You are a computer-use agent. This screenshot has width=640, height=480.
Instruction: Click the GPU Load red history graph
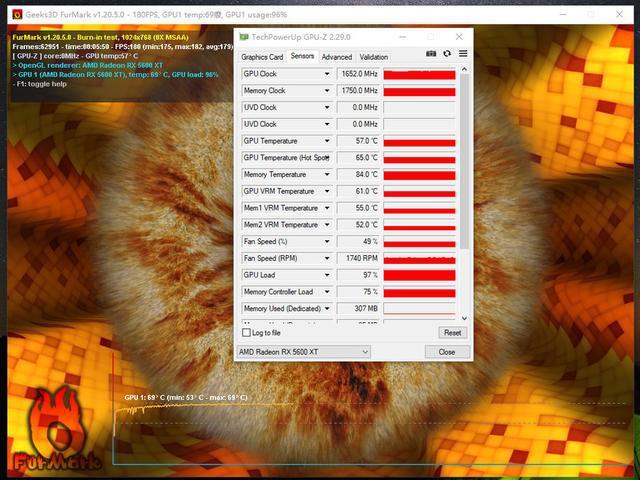pos(419,275)
